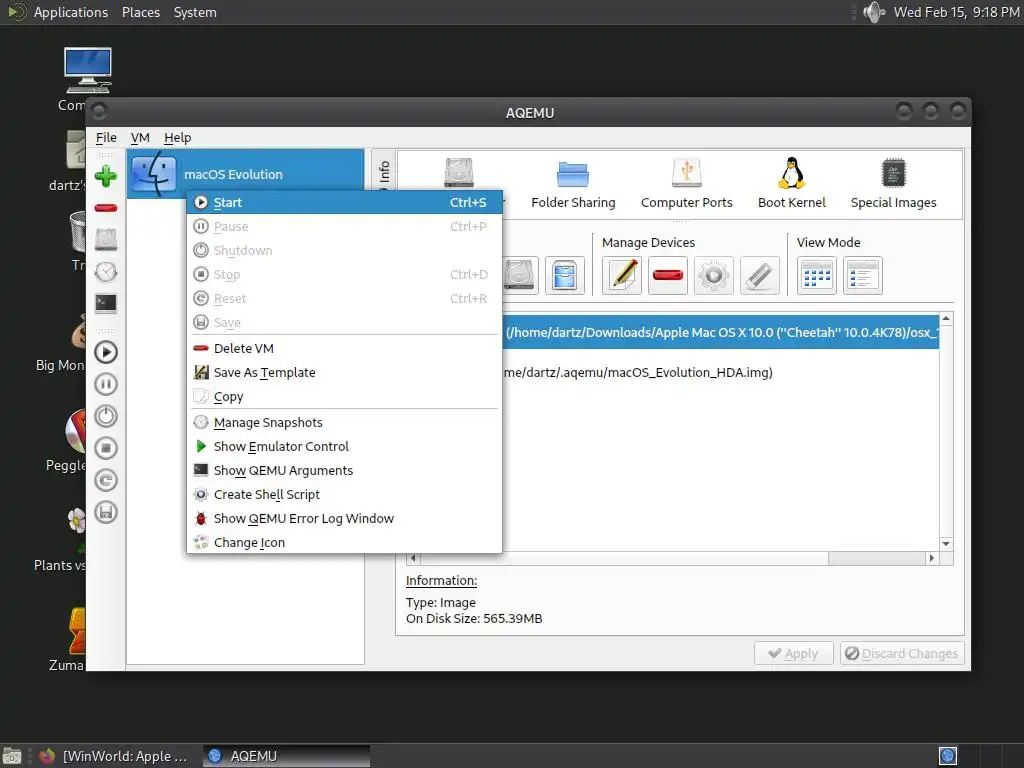The height and width of the screenshot is (768, 1024).
Task: Click the eraser Format device icon
Action: pos(760,276)
